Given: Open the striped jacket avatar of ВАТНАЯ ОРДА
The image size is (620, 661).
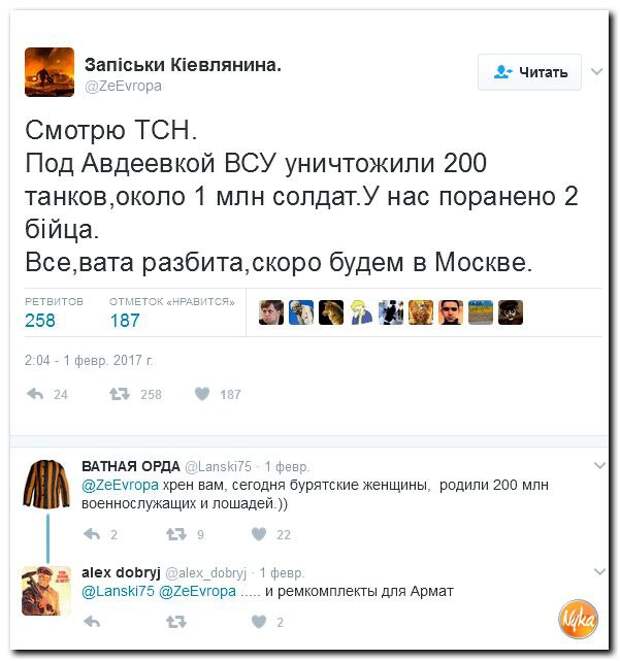Looking at the screenshot, I should [46, 484].
